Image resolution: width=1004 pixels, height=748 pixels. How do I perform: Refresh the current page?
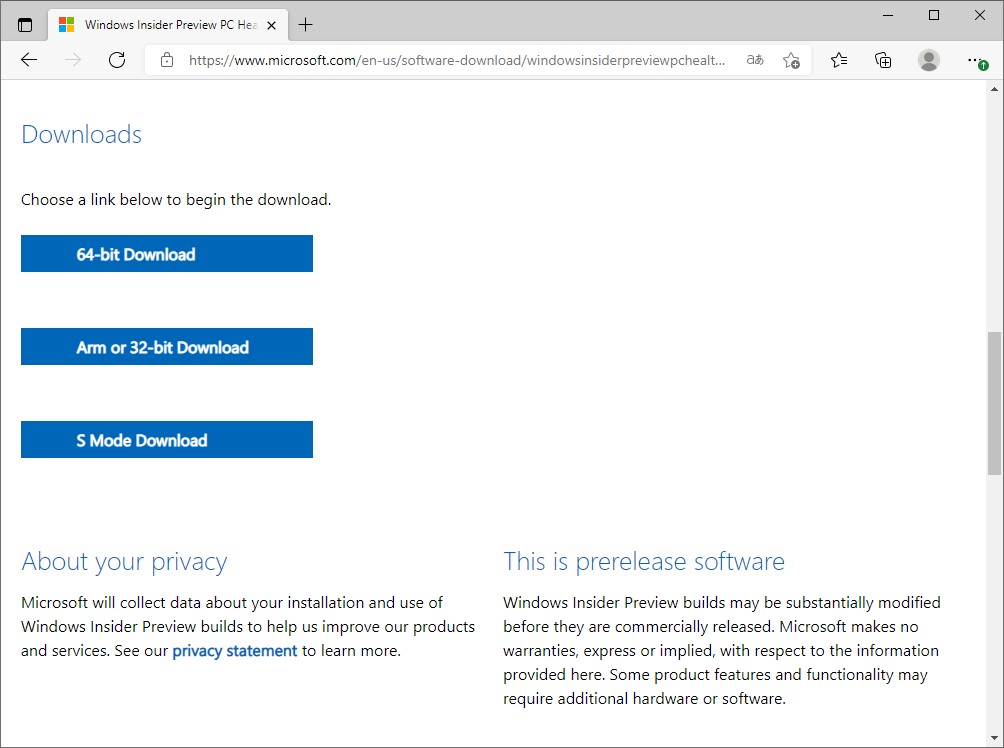[117, 60]
